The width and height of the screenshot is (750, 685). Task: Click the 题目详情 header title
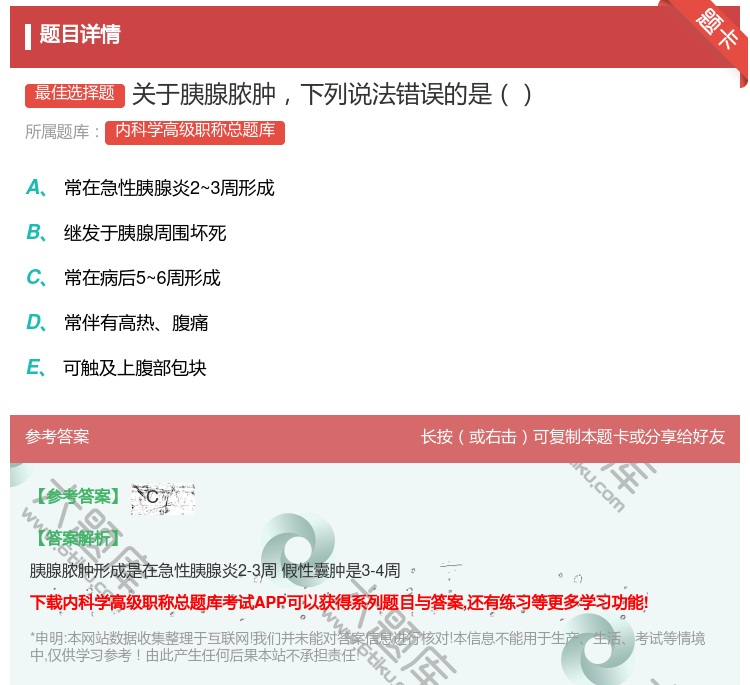tap(80, 34)
